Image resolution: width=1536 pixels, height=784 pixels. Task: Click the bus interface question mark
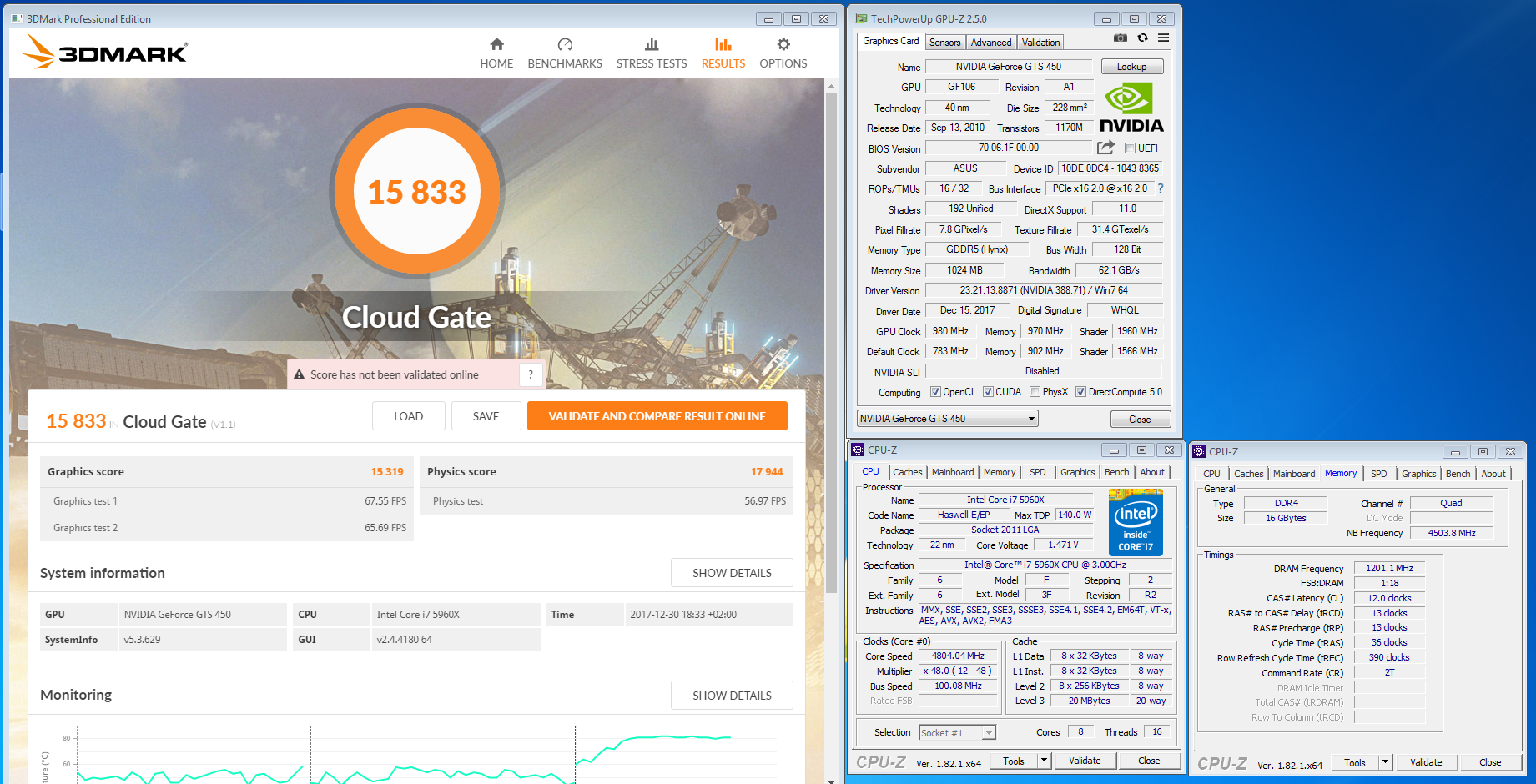[1160, 188]
